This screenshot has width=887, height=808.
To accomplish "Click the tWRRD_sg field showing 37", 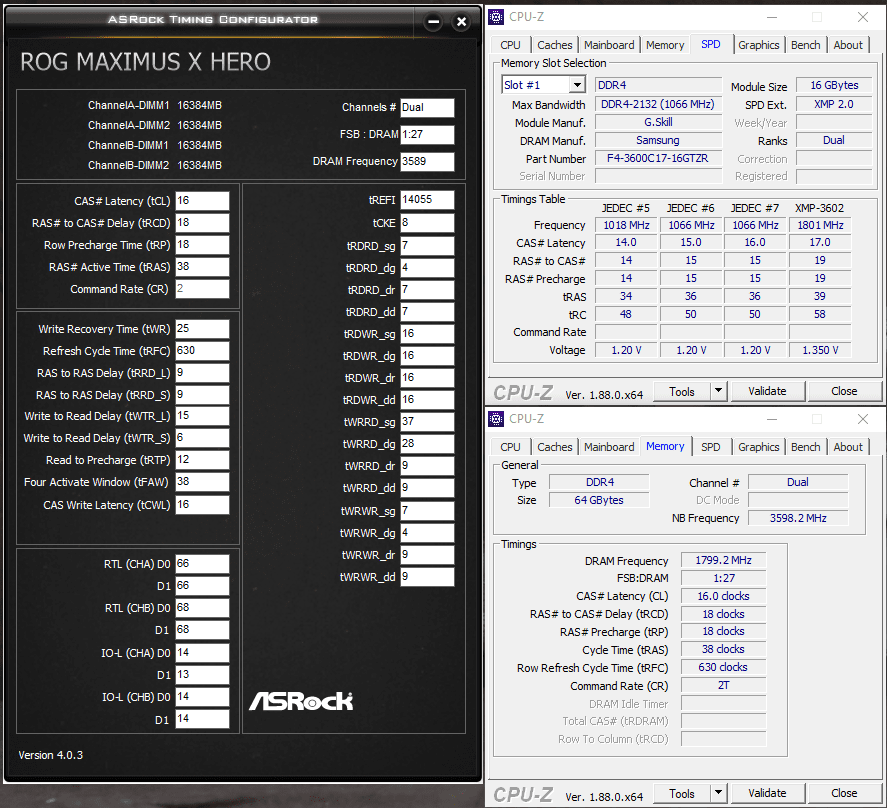I will pyautogui.click(x=427, y=422).
